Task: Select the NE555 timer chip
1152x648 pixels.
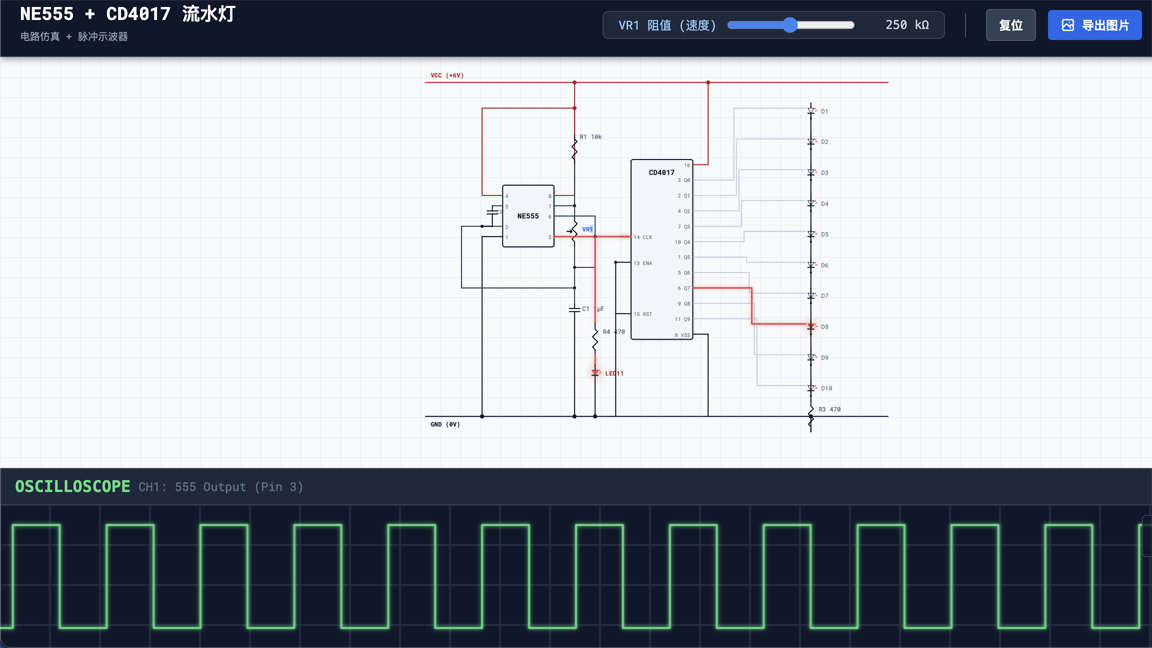Action: 528,216
